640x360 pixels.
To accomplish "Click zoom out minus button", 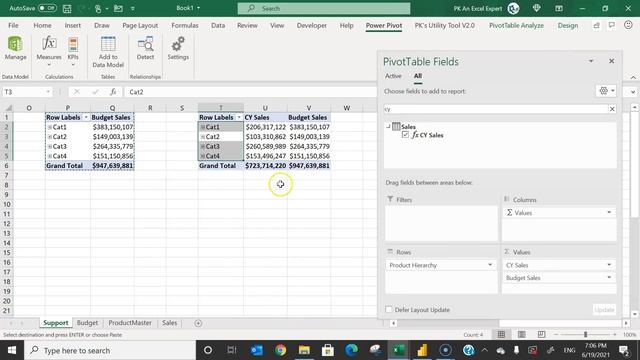I will 556,334.
